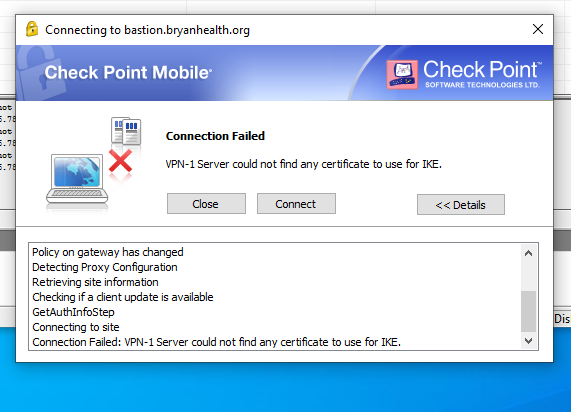
Task: Close the connection dialog window
Action: point(538,29)
